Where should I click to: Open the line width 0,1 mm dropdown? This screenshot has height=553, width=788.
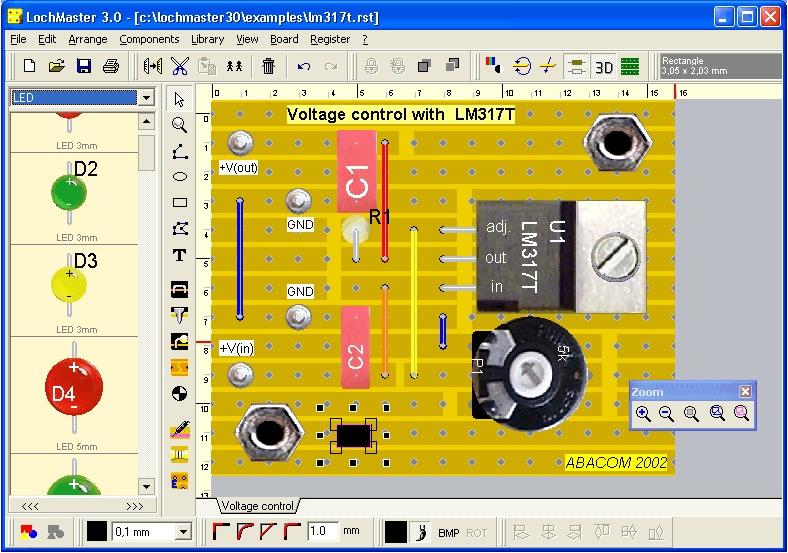184,531
